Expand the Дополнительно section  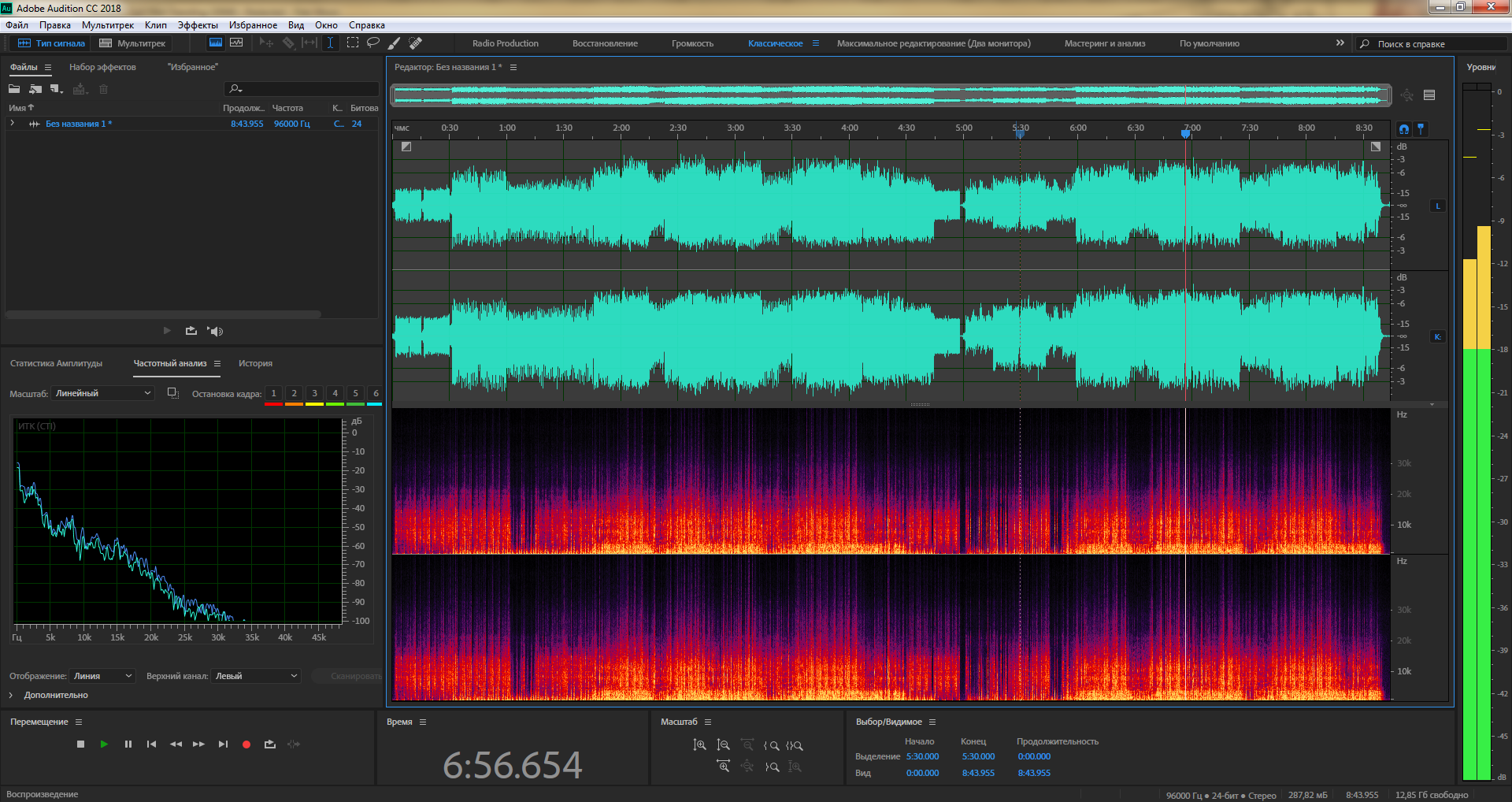11,695
